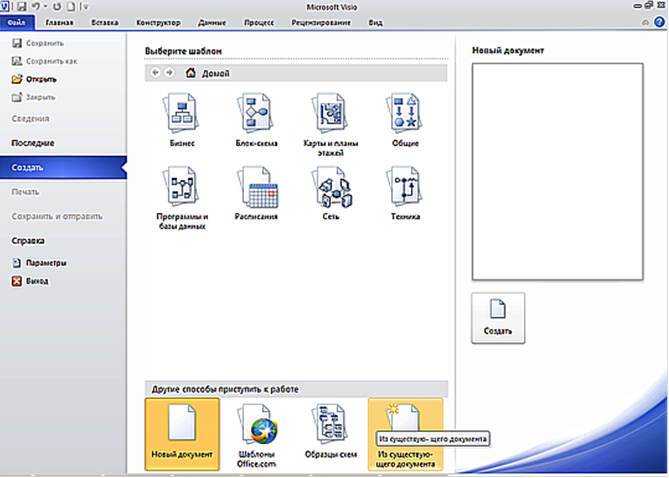Screen dimensions: 669x478
Task: Open Параметры options in the sidebar
Action: click(39, 263)
